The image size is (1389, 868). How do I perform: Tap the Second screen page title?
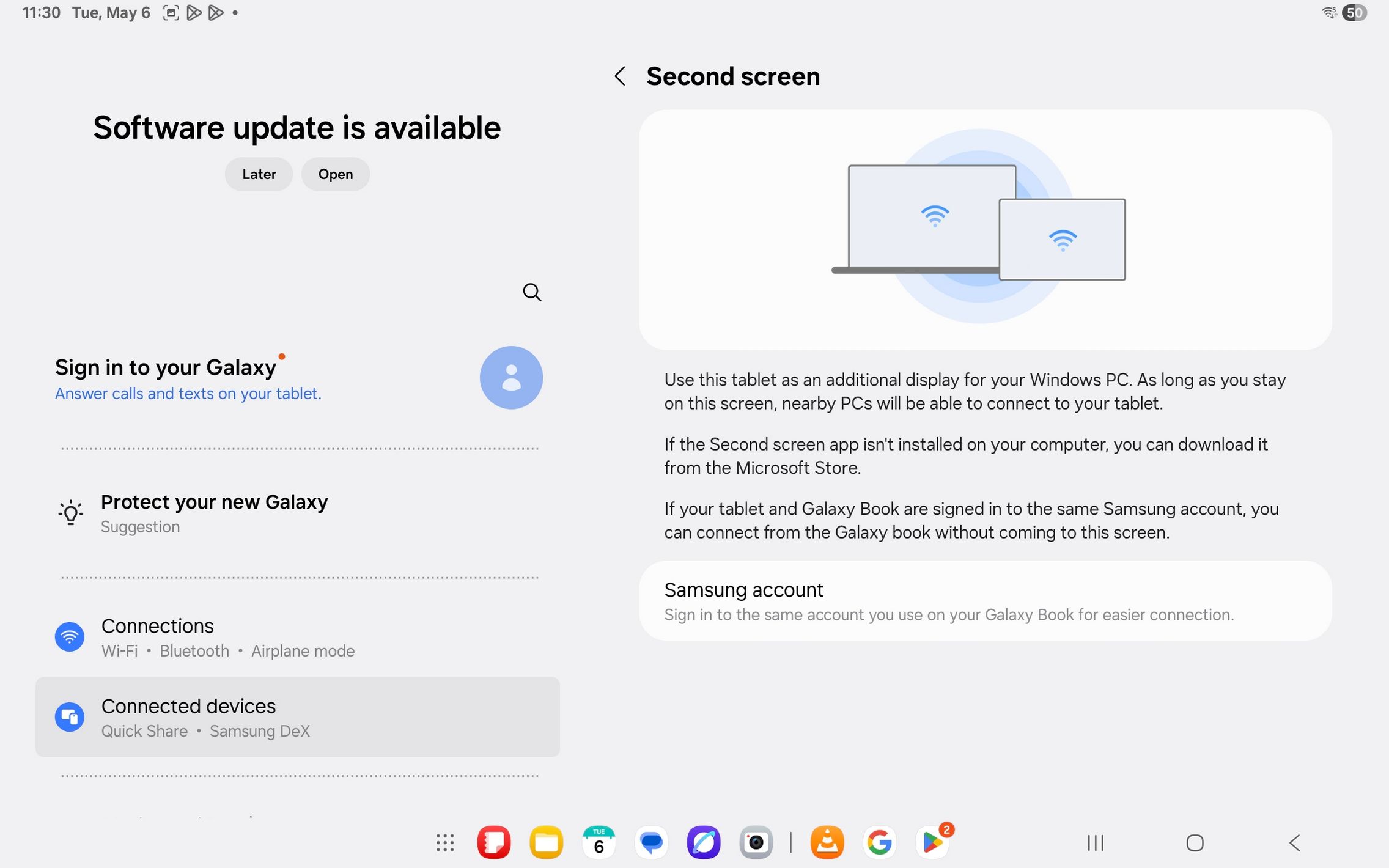[733, 76]
